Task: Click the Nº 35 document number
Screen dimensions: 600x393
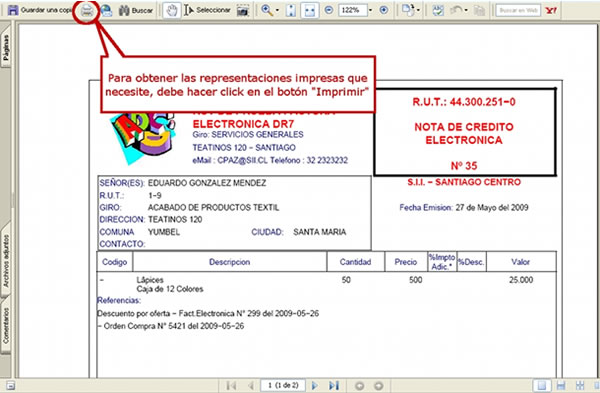Action: (x=464, y=166)
